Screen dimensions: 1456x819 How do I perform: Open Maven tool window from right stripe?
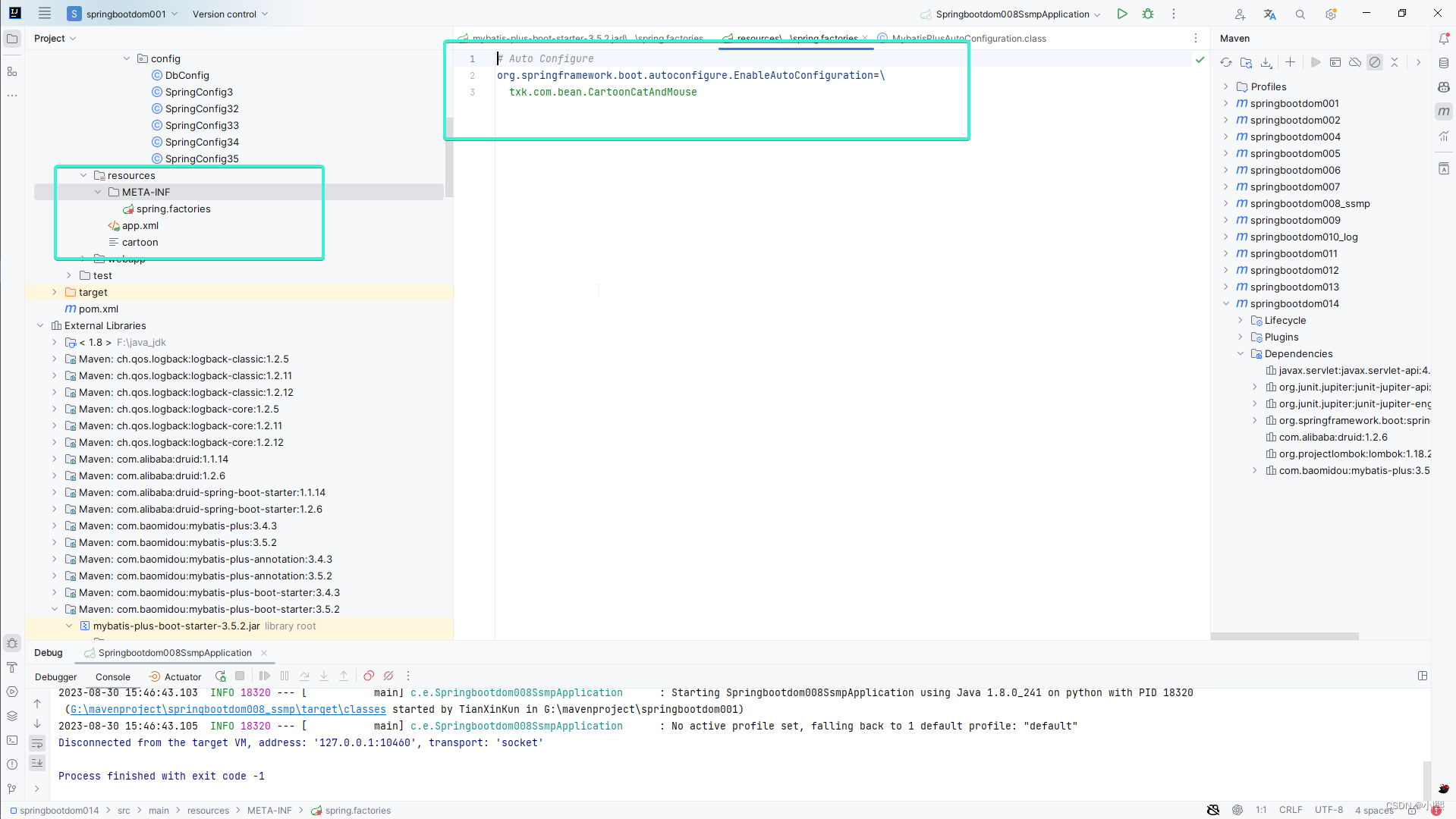coord(1444,111)
